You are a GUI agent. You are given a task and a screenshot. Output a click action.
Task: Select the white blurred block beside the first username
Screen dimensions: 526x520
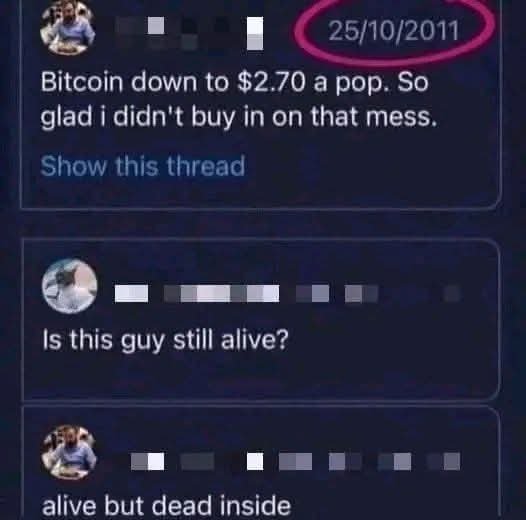pyautogui.click(x=255, y=33)
